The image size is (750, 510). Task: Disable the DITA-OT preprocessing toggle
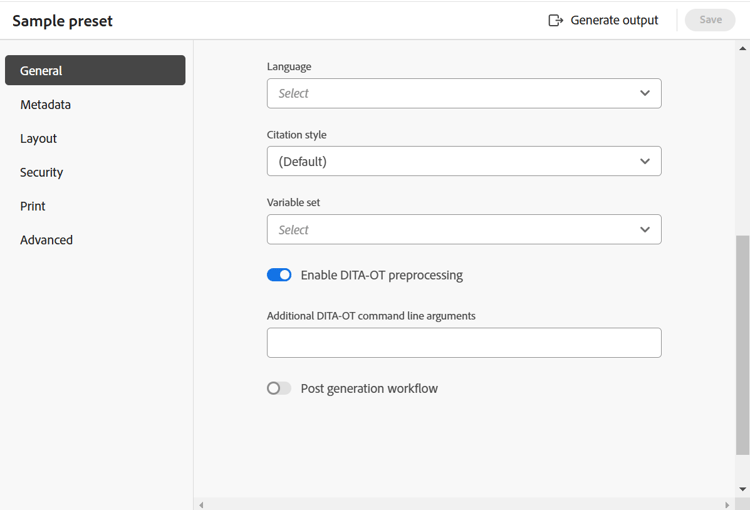[279, 275]
